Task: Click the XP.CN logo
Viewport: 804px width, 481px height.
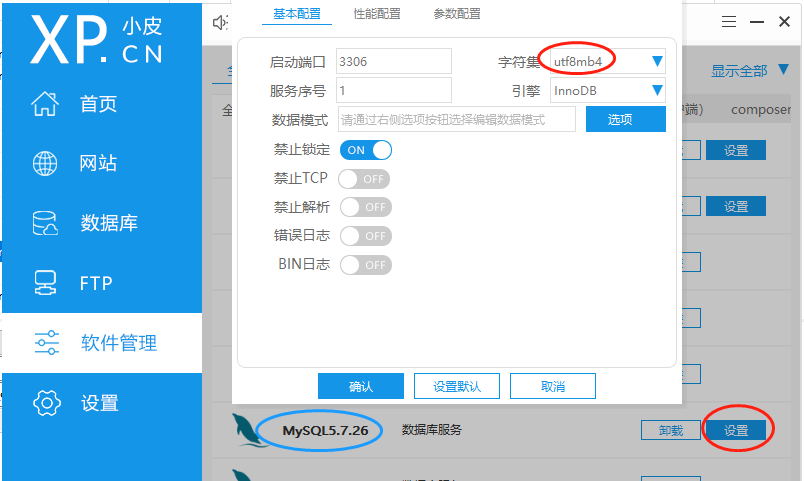Action: [96, 39]
